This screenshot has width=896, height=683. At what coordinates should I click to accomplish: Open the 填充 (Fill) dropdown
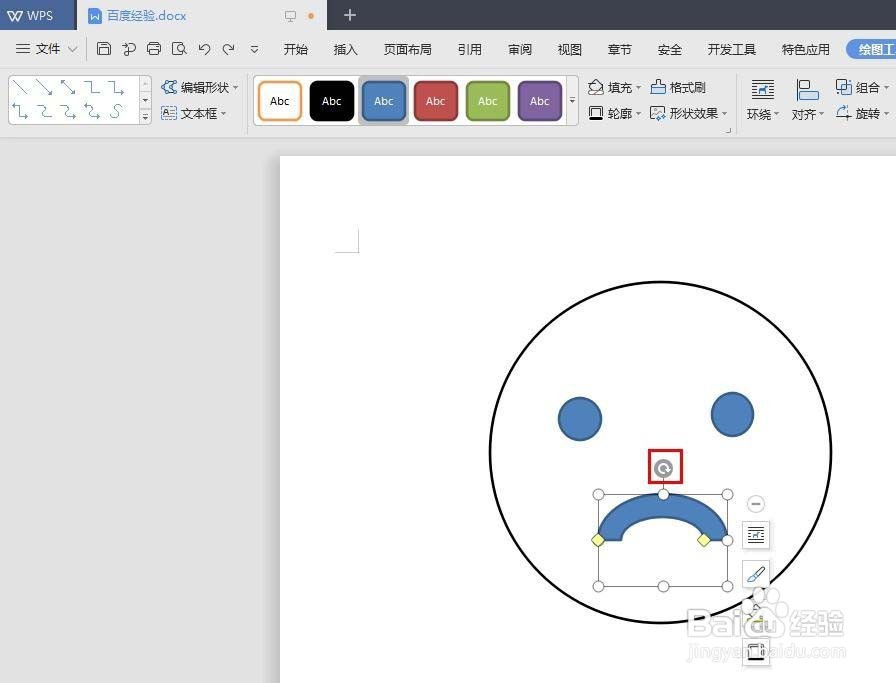click(618, 87)
